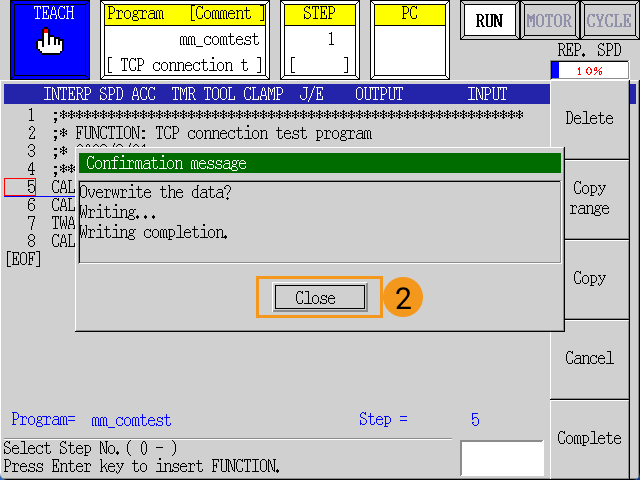This screenshot has height=480, width=640.
Task: Click the 'Writing...' message line
Action: tap(118, 212)
